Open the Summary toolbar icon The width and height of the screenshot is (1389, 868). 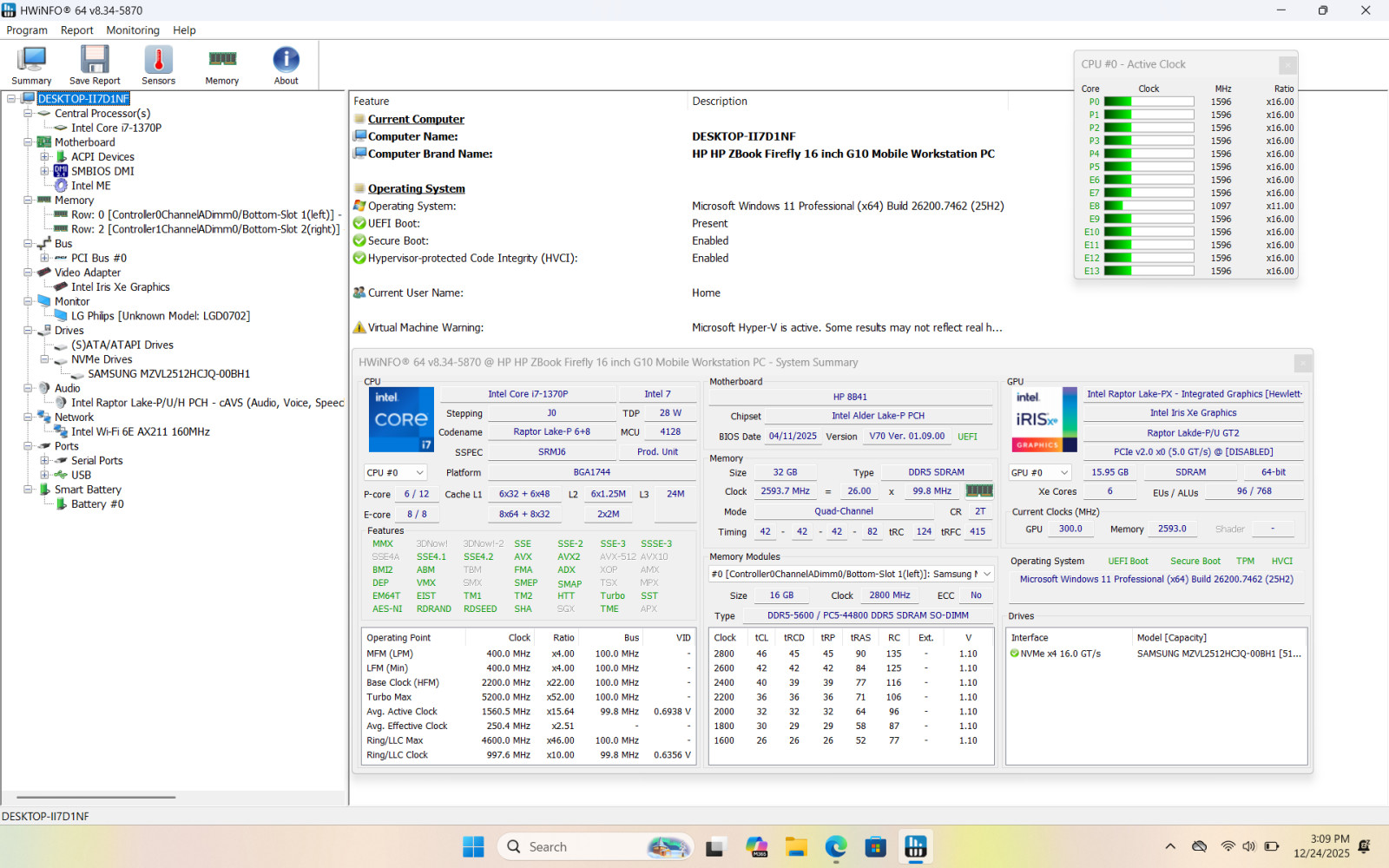(x=31, y=66)
